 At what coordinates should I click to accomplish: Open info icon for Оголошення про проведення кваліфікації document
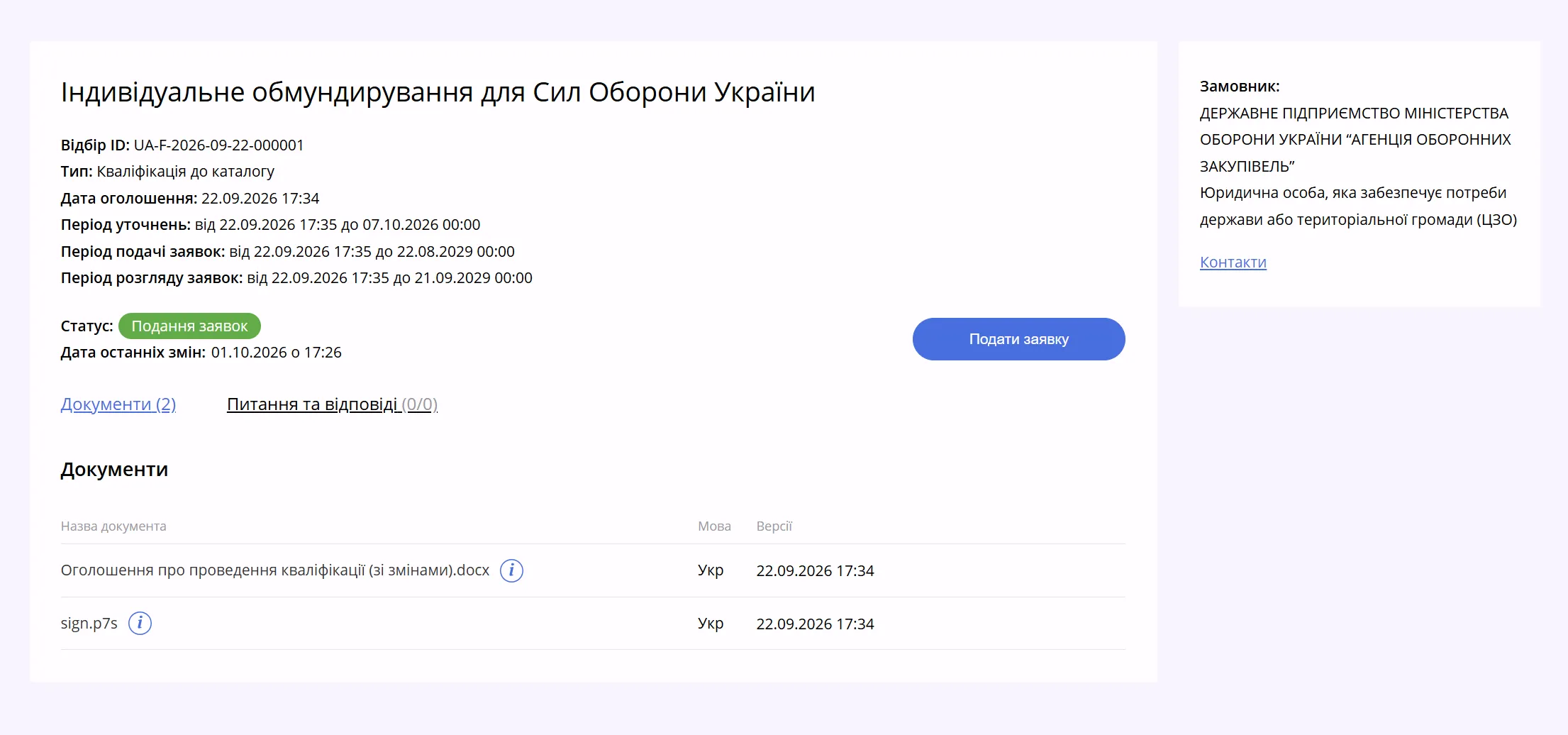pos(511,570)
